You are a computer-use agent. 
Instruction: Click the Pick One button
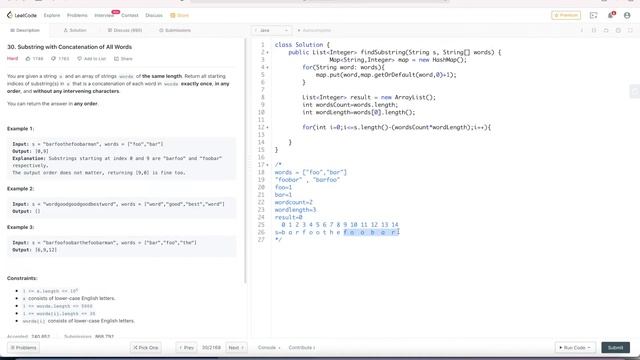click(x=146, y=348)
